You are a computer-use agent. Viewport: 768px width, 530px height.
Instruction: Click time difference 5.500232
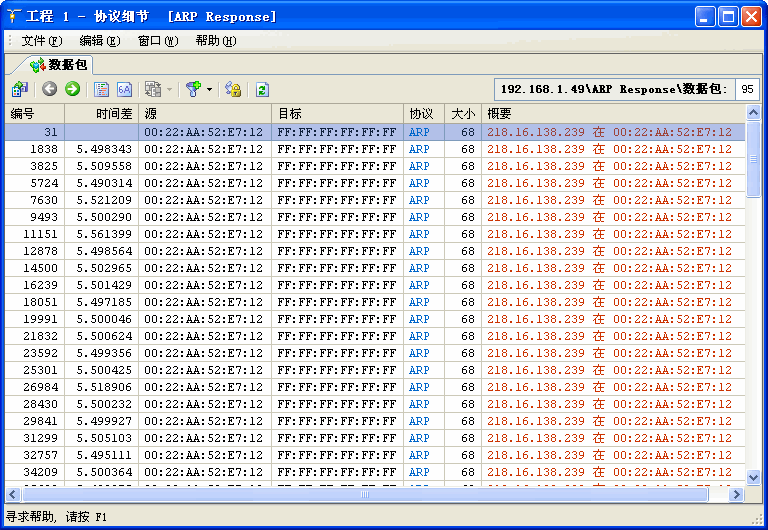pyautogui.click(x=104, y=404)
